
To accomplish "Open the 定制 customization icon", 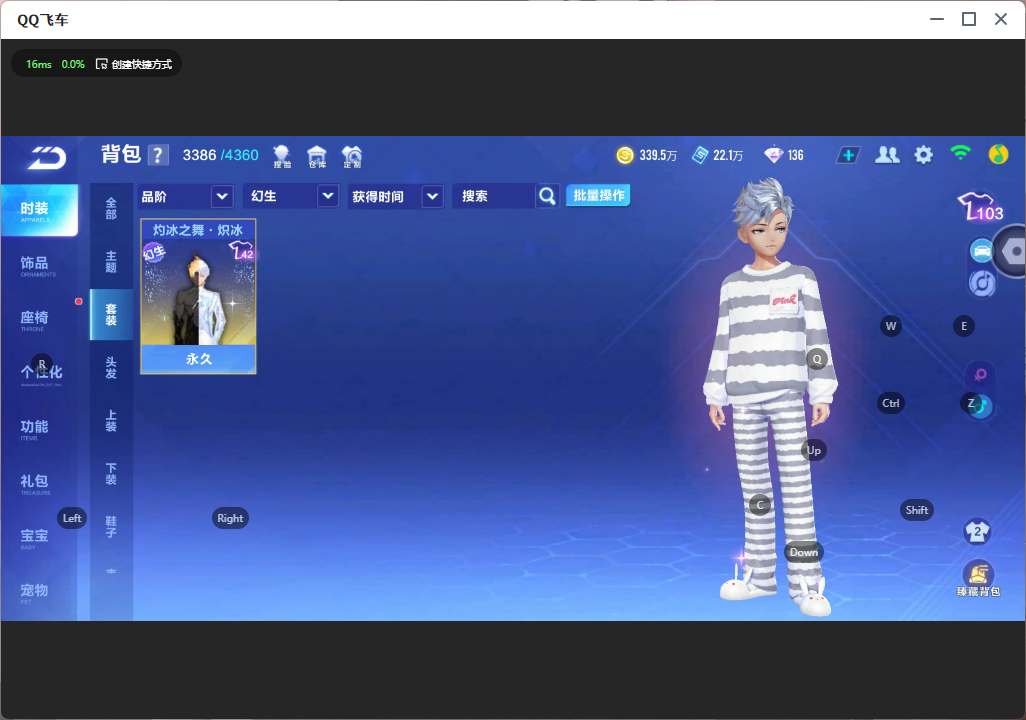I will (x=352, y=156).
